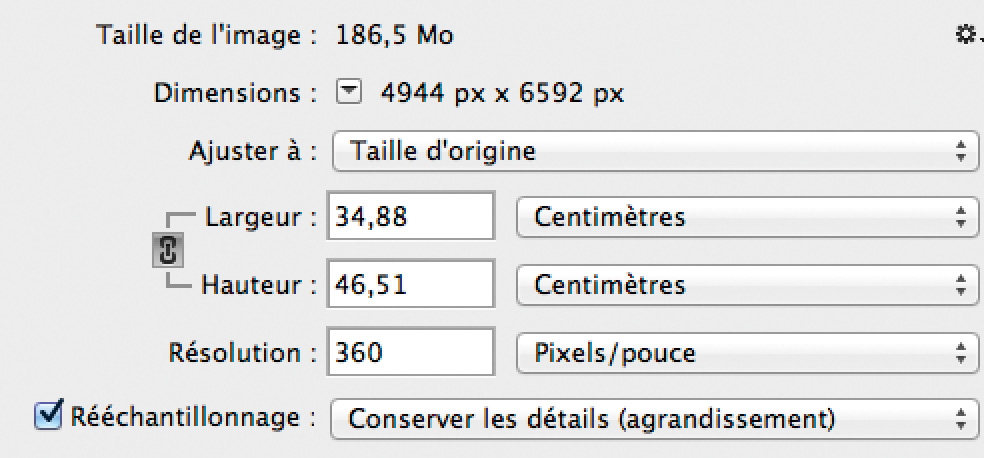
Task: Click the 186,5 Mo file size value
Action: click(x=395, y=35)
